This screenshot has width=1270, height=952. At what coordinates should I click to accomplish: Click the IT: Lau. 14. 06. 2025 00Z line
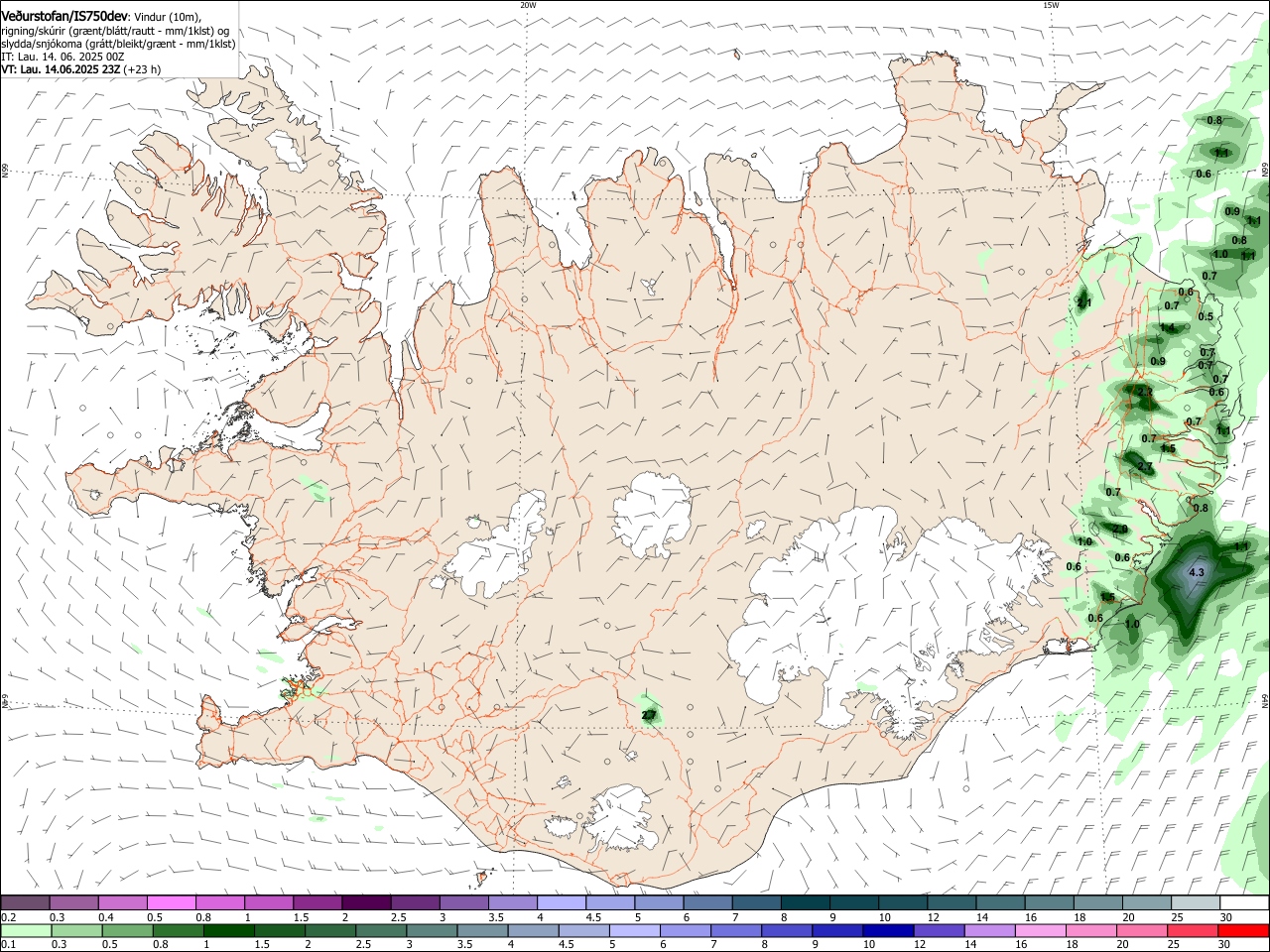pos(63,57)
